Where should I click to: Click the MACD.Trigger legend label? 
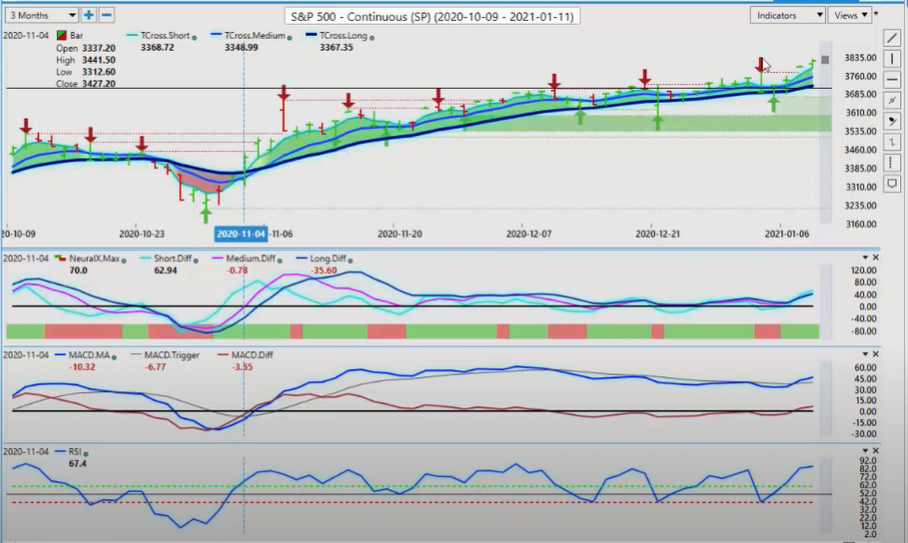pos(171,355)
